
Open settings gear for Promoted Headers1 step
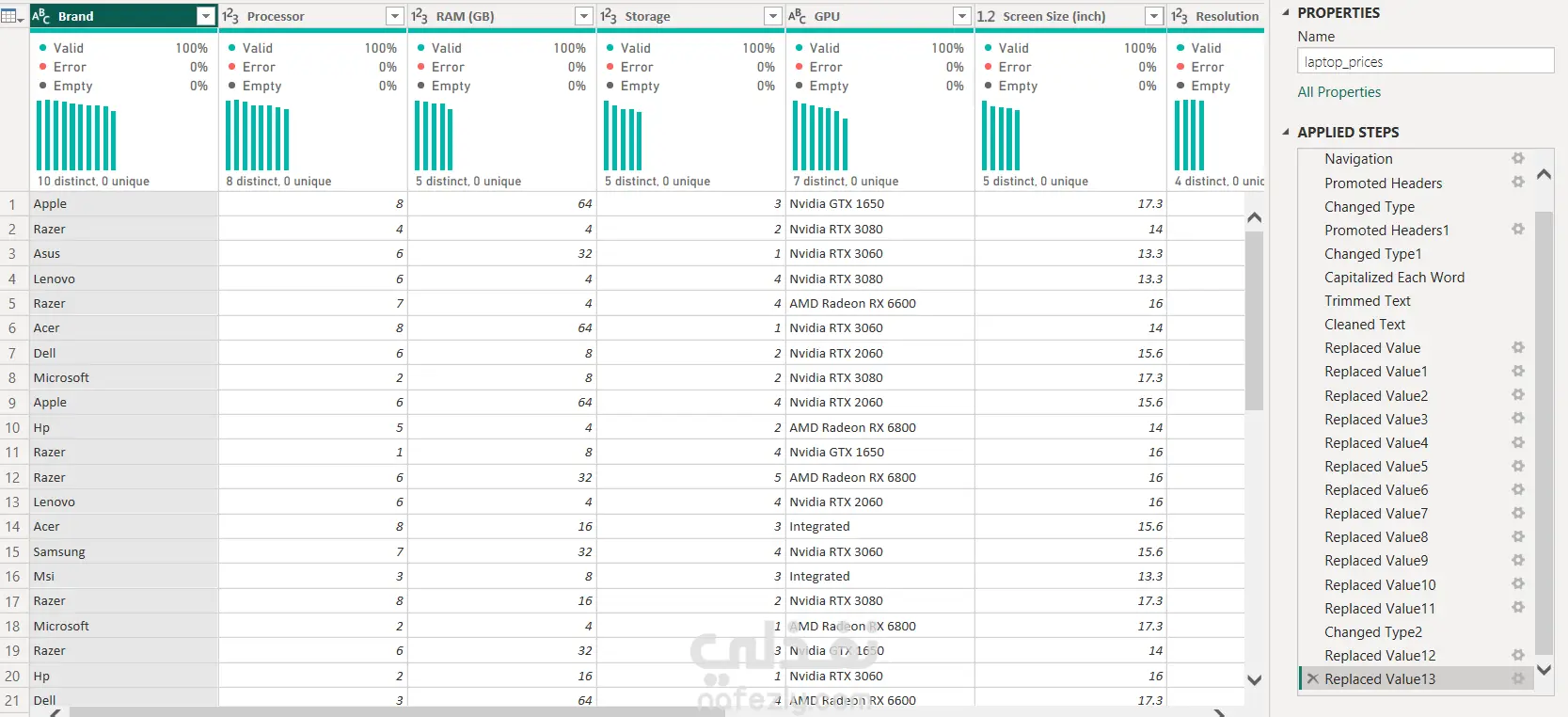click(x=1518, y=229)
